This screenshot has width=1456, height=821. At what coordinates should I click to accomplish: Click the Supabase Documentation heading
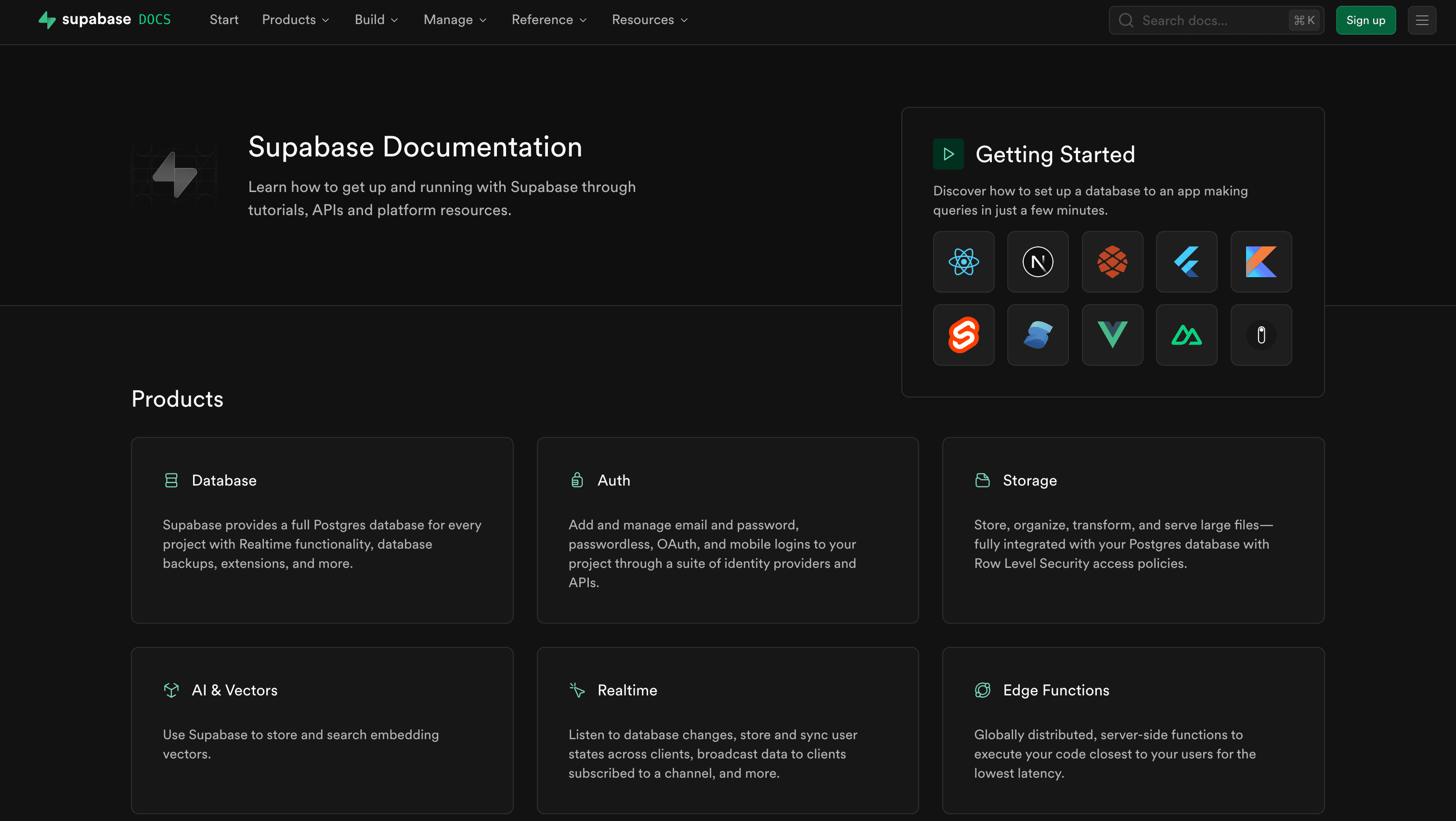coord(415,147)
